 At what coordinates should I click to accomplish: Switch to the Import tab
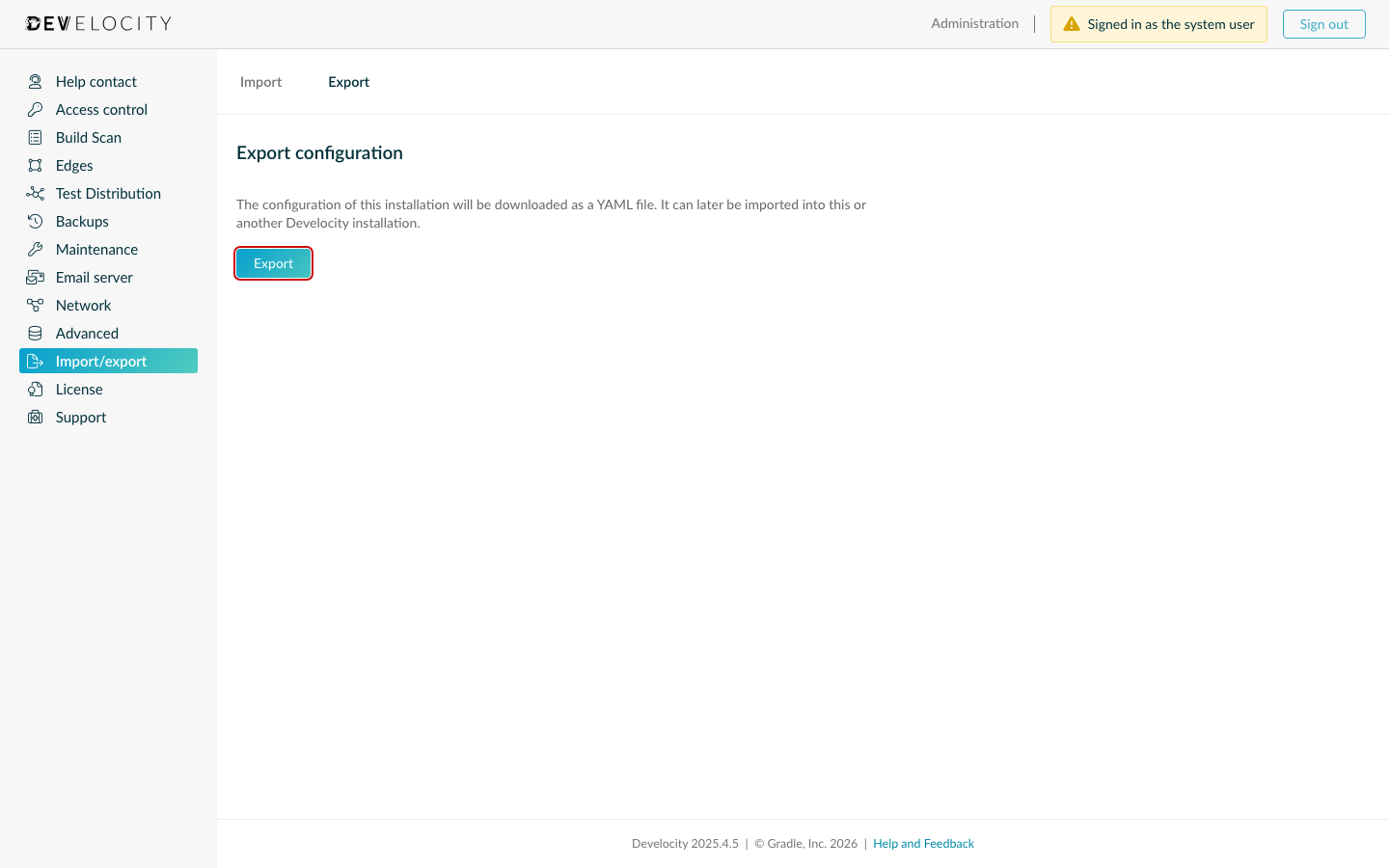click(x=260, y=82)
